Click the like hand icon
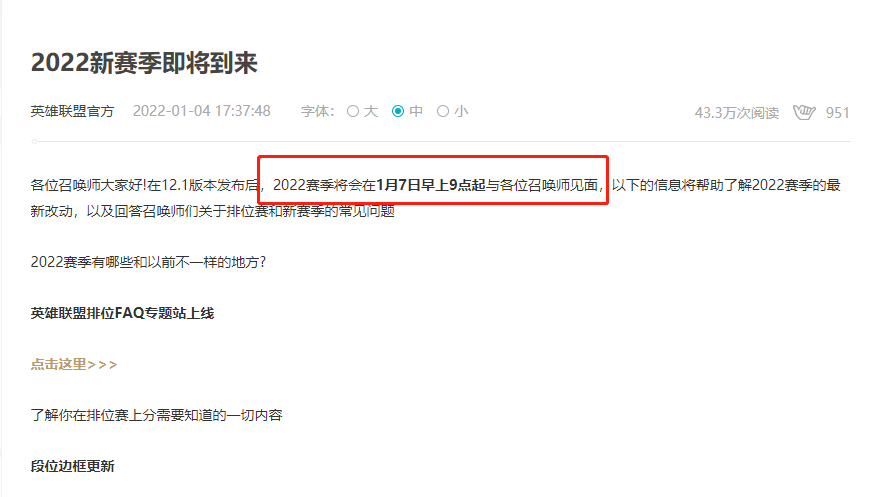The width and height of the screenshot is (876, 497). point(804,112)
